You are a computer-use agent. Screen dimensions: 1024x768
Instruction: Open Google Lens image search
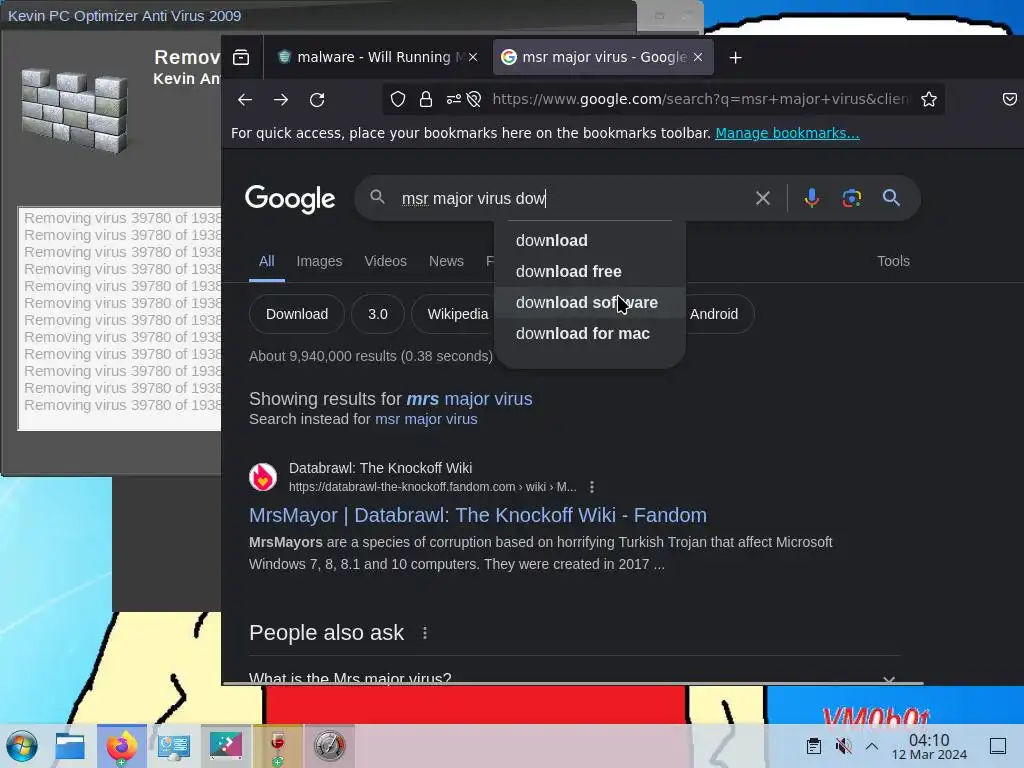tap(852, 198)
